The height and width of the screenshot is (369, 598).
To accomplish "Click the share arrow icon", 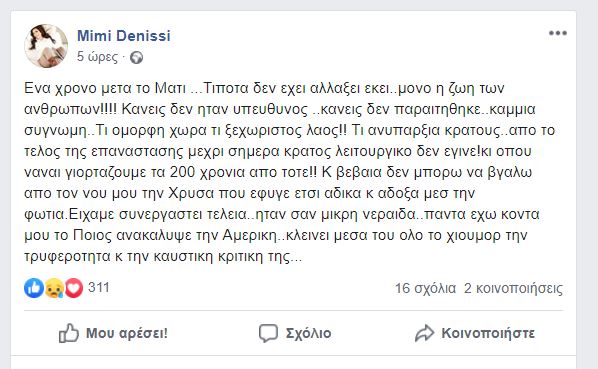I will coord(424,333).
